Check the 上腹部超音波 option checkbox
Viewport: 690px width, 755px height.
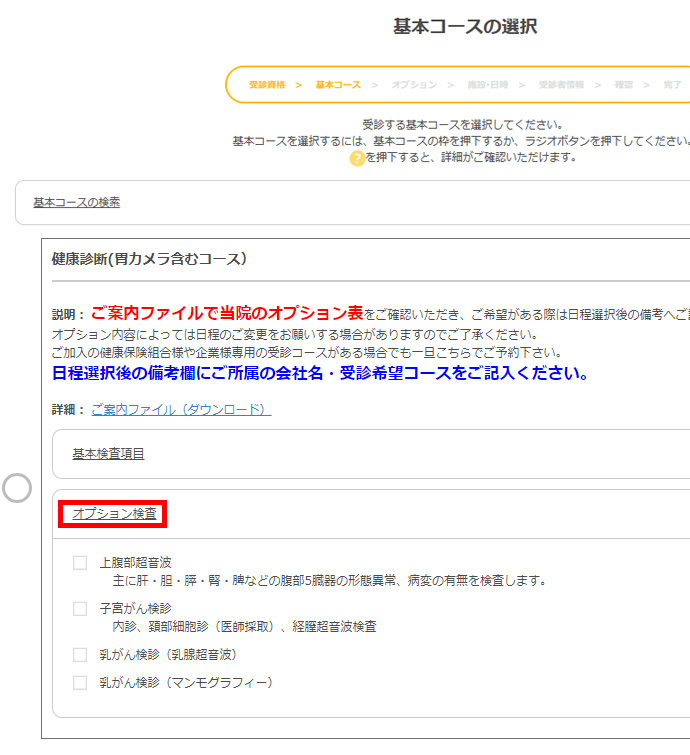pos(80,562)
